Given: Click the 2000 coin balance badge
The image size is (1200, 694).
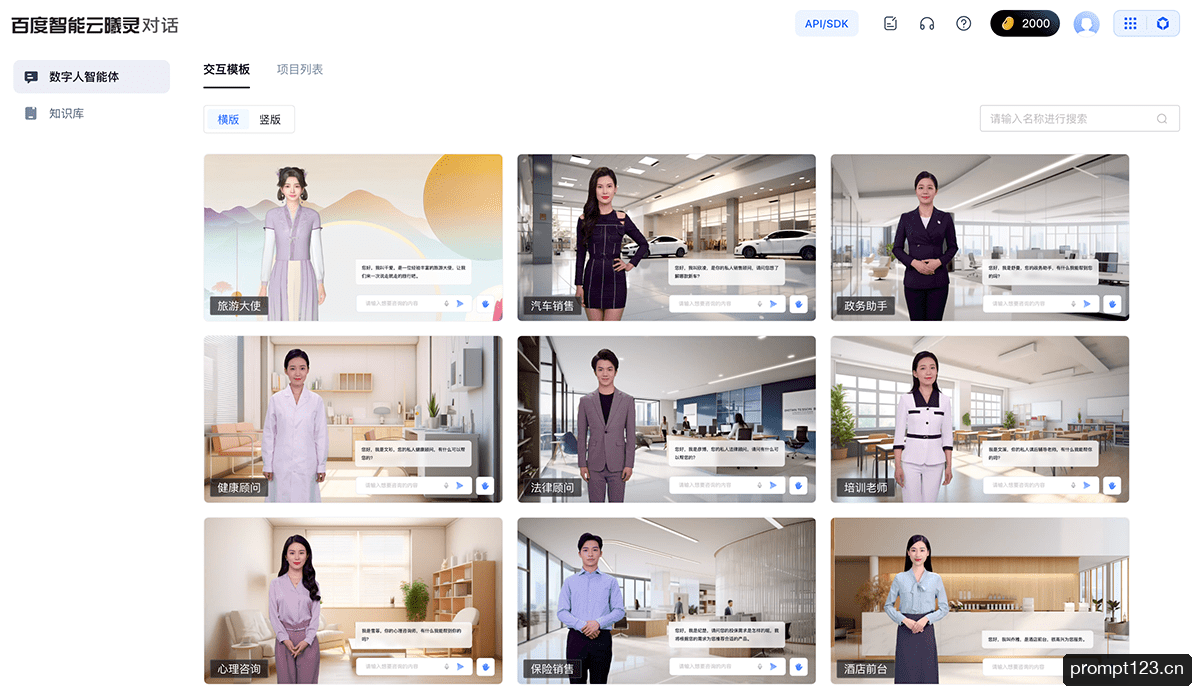Looking at the screenshot, I should tap(1025, 24).
